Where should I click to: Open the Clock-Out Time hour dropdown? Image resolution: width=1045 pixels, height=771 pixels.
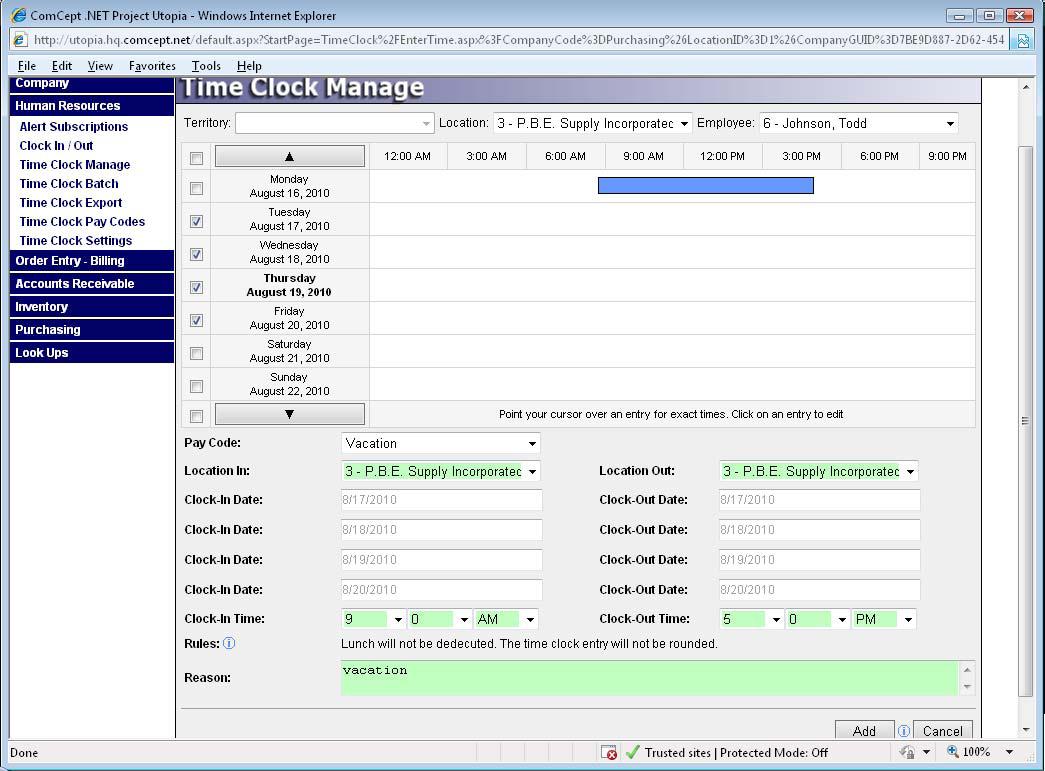(751, 620)
